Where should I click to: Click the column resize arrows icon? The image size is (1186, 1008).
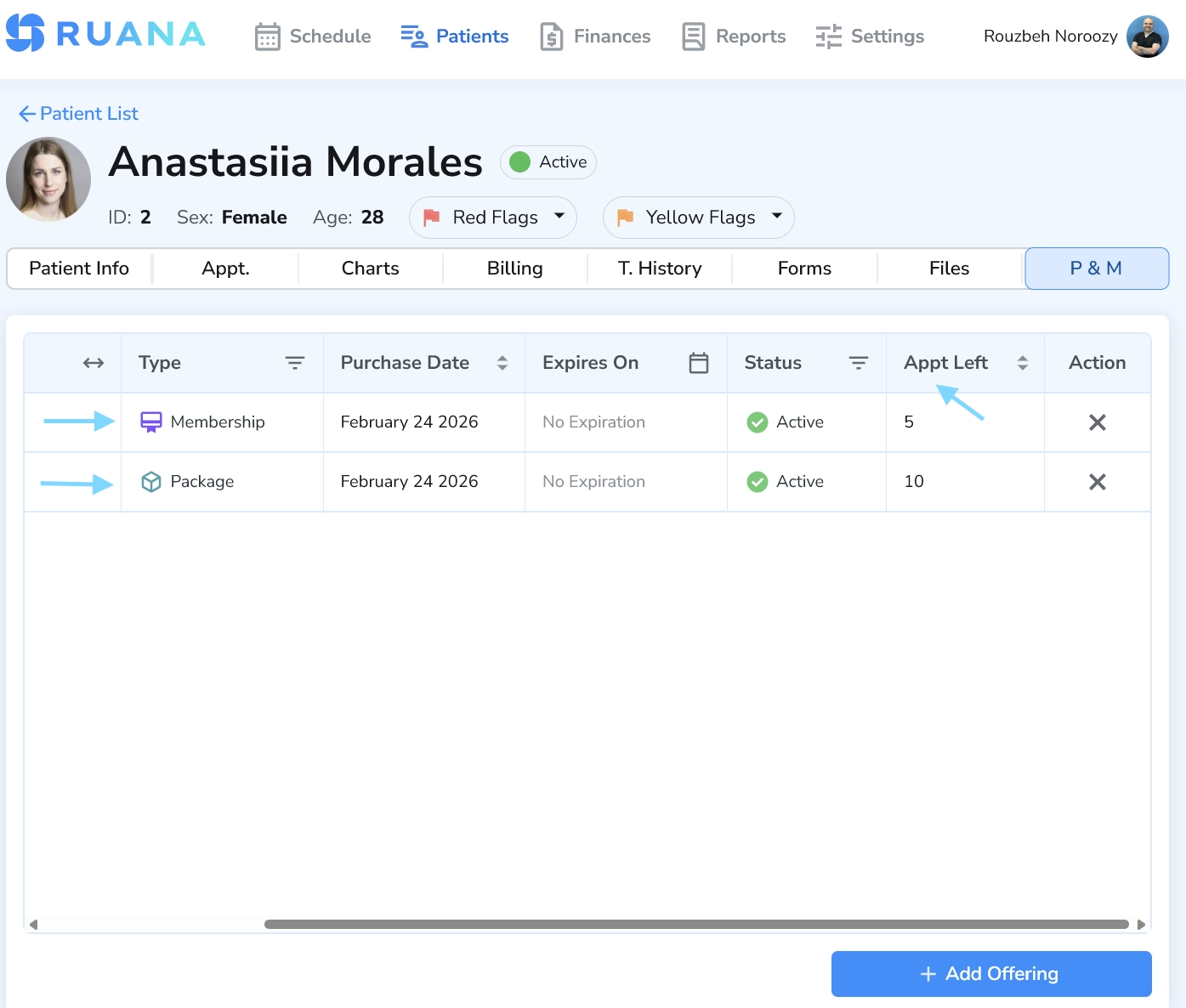coord(94,363)
